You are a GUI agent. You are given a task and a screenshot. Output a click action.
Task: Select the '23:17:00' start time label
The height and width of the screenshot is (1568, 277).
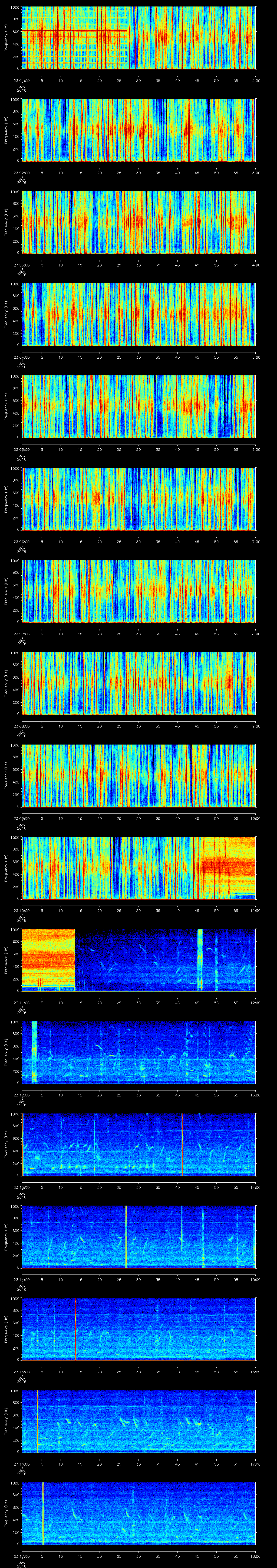[22, 1556]
